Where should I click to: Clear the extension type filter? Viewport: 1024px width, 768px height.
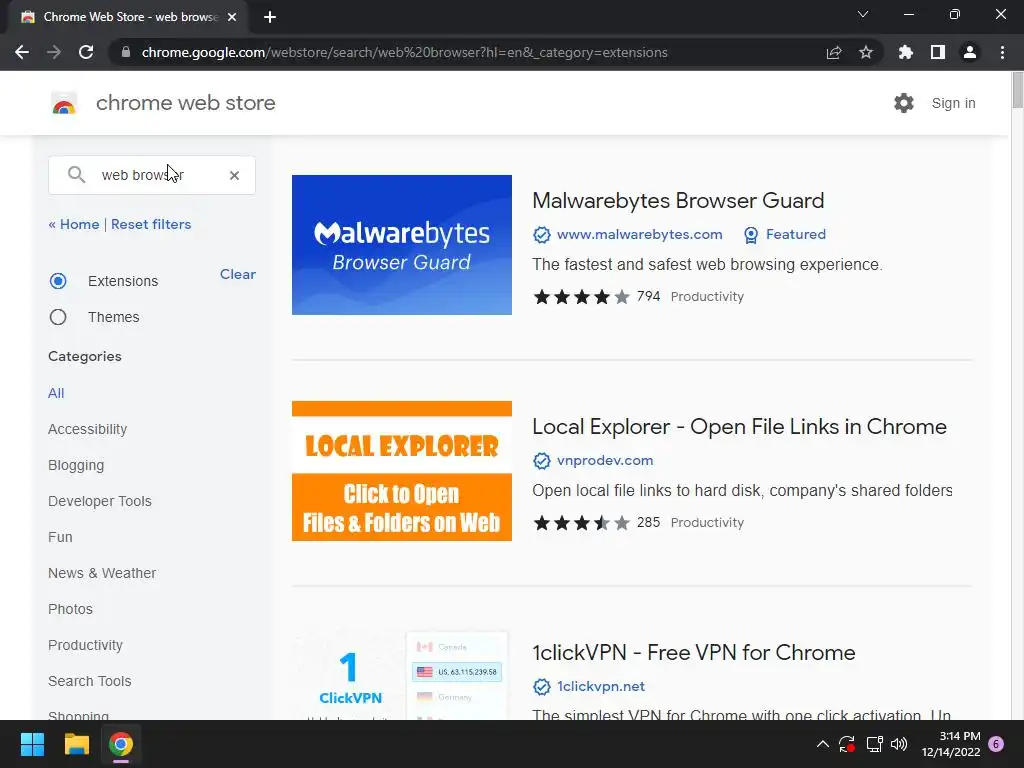click(238, 274)
